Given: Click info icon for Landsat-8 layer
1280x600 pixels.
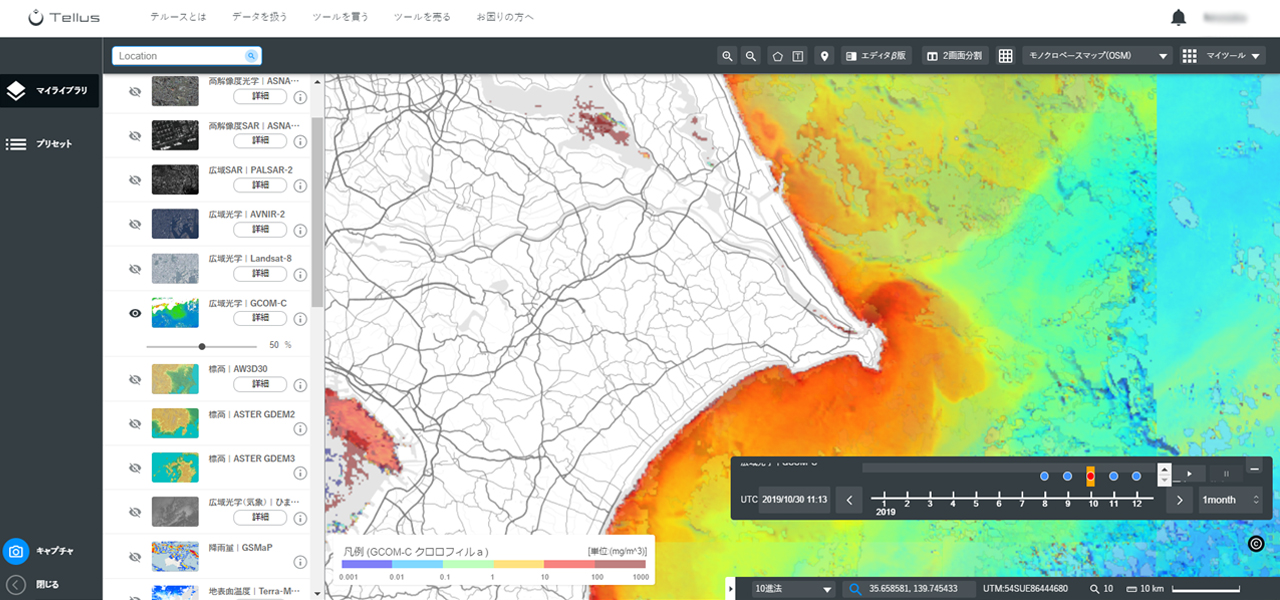Looking at the screenshot, I should [x=300, y=275].
